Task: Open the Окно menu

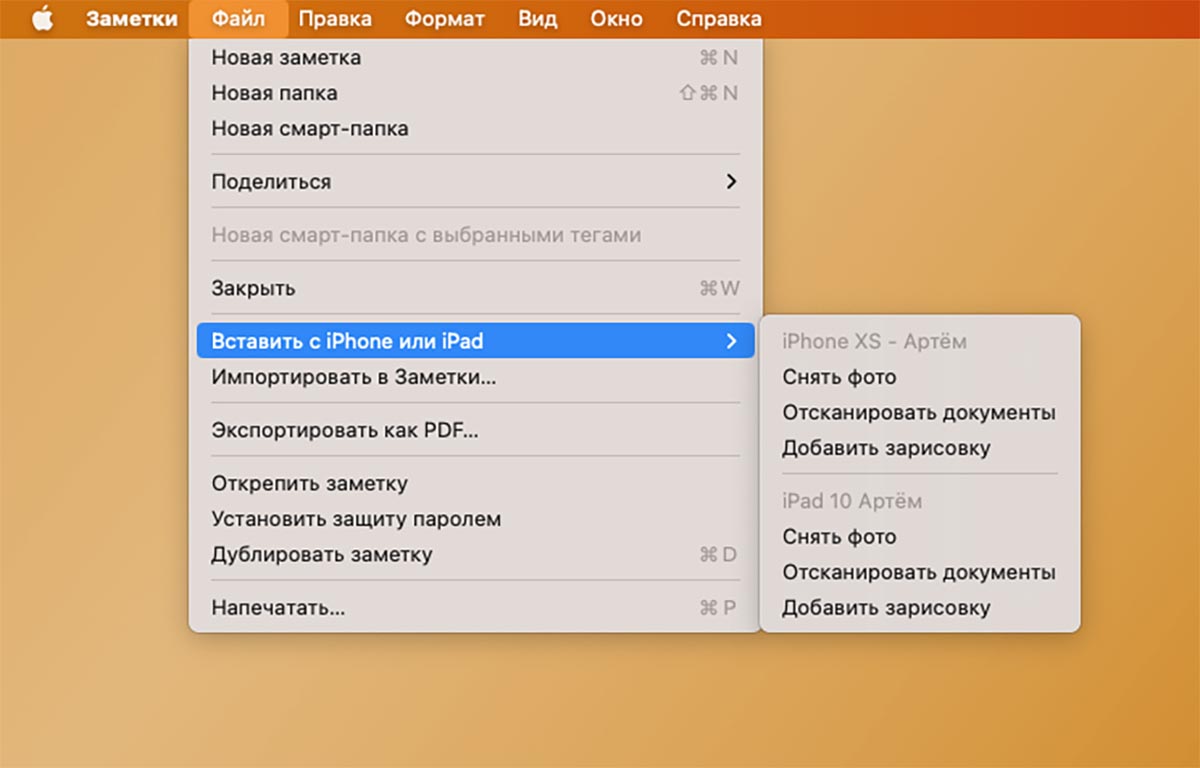Action: [616, 19]
